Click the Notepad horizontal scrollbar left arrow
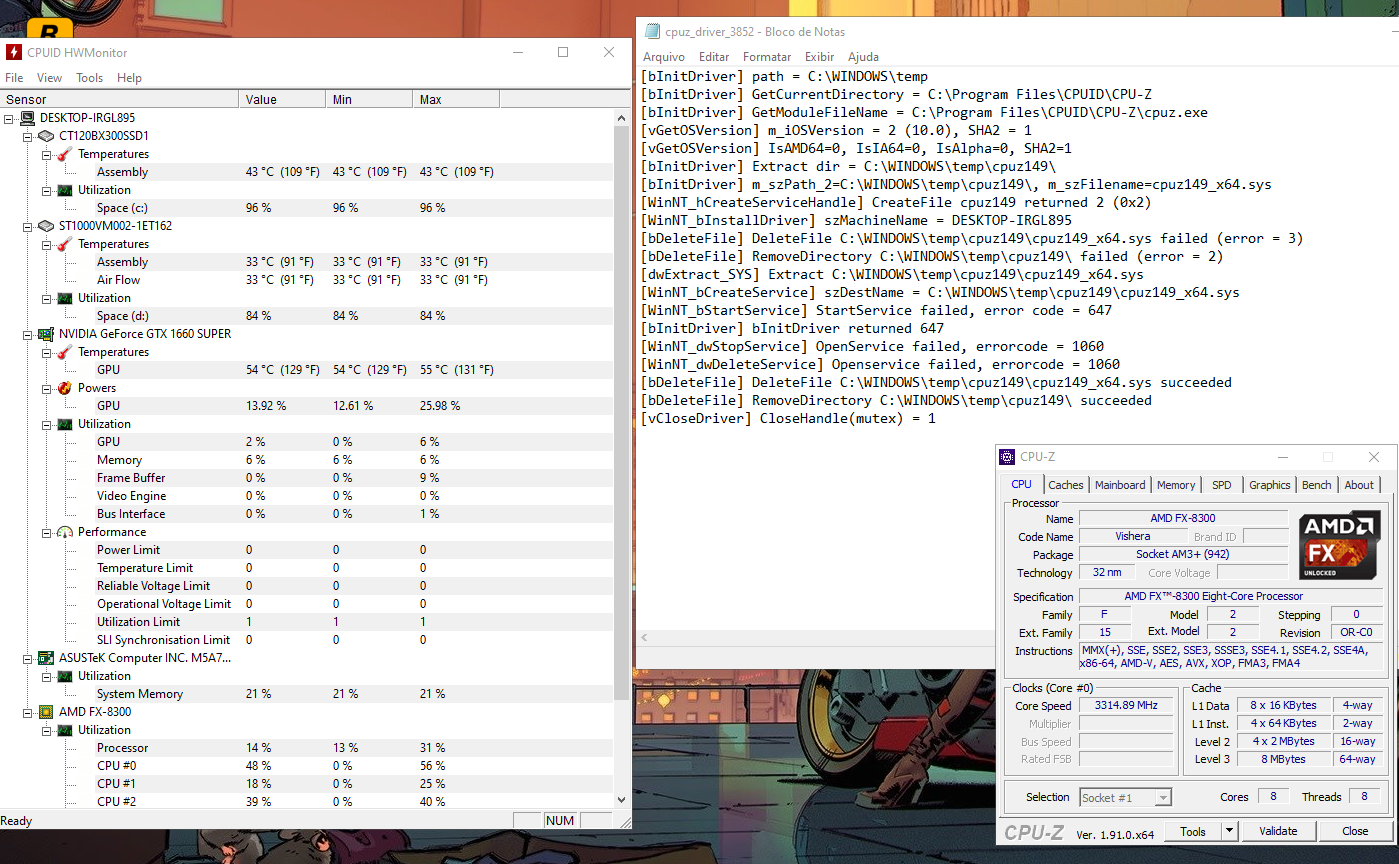The width and height of the screenshot is (1399, 864). [x=644, y=638]
